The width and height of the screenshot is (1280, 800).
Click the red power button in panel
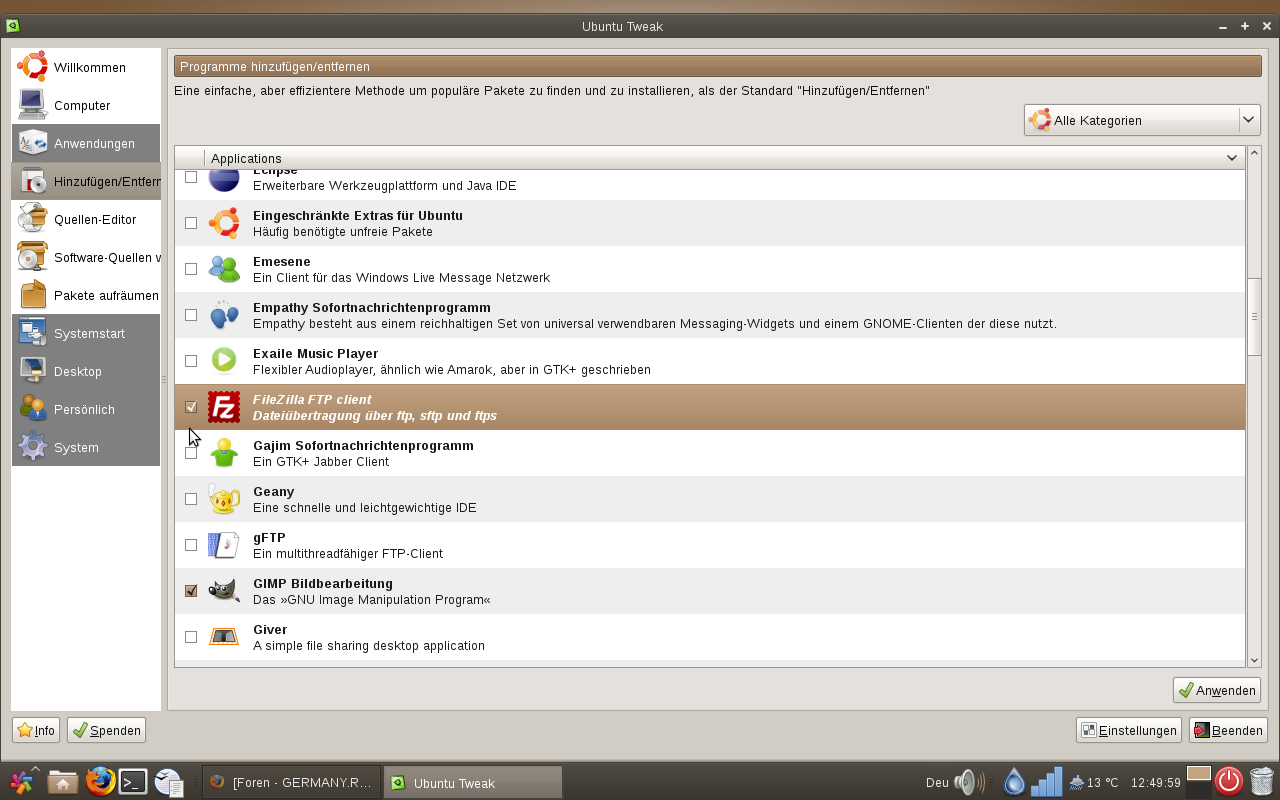point(1229,781)
